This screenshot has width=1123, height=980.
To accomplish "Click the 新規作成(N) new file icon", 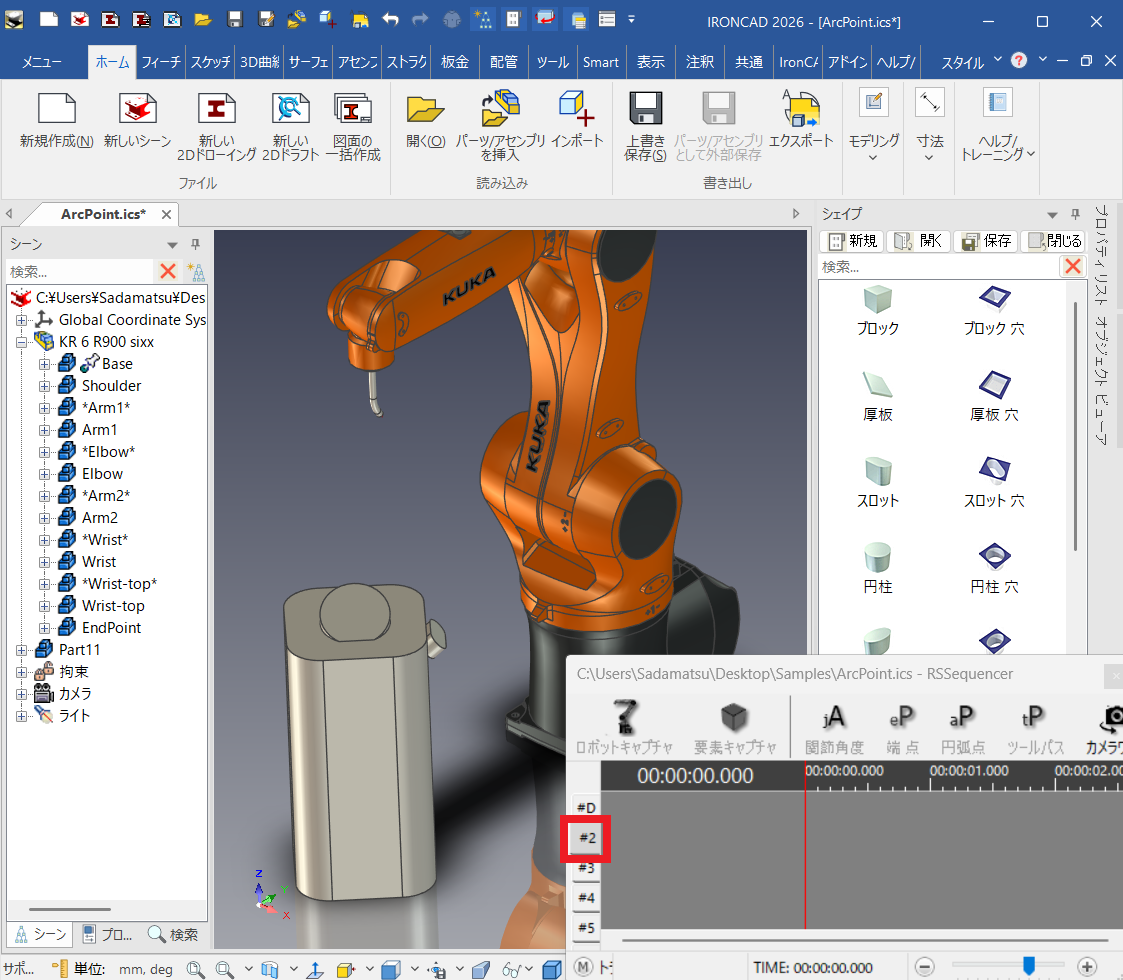I will [x=57, y=120].
